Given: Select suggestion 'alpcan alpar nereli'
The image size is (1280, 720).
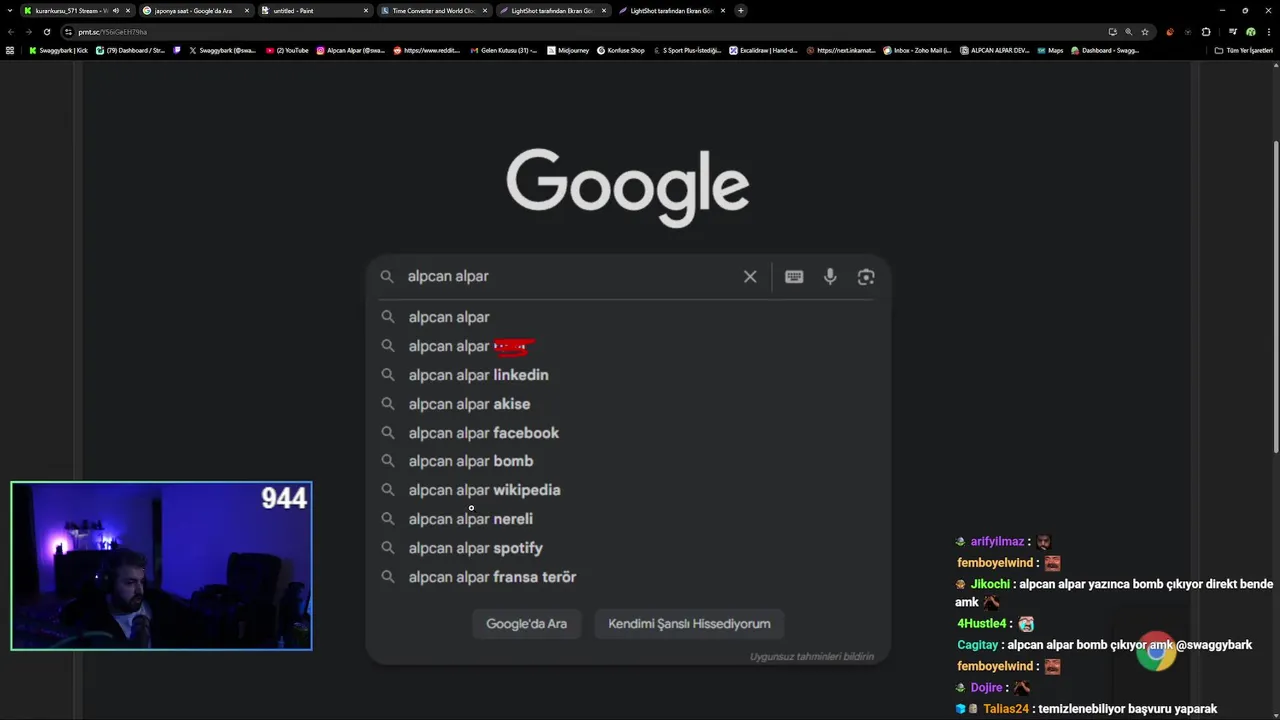Looking at the screenshot, I should (x=628, y=519).
